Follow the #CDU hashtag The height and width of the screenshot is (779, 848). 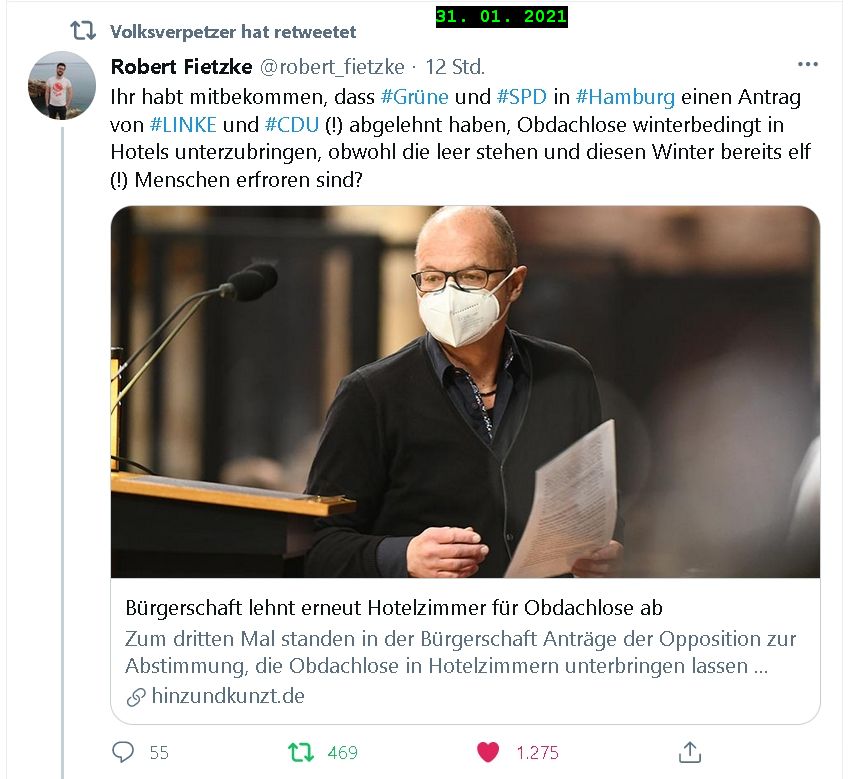click(292, 124)
